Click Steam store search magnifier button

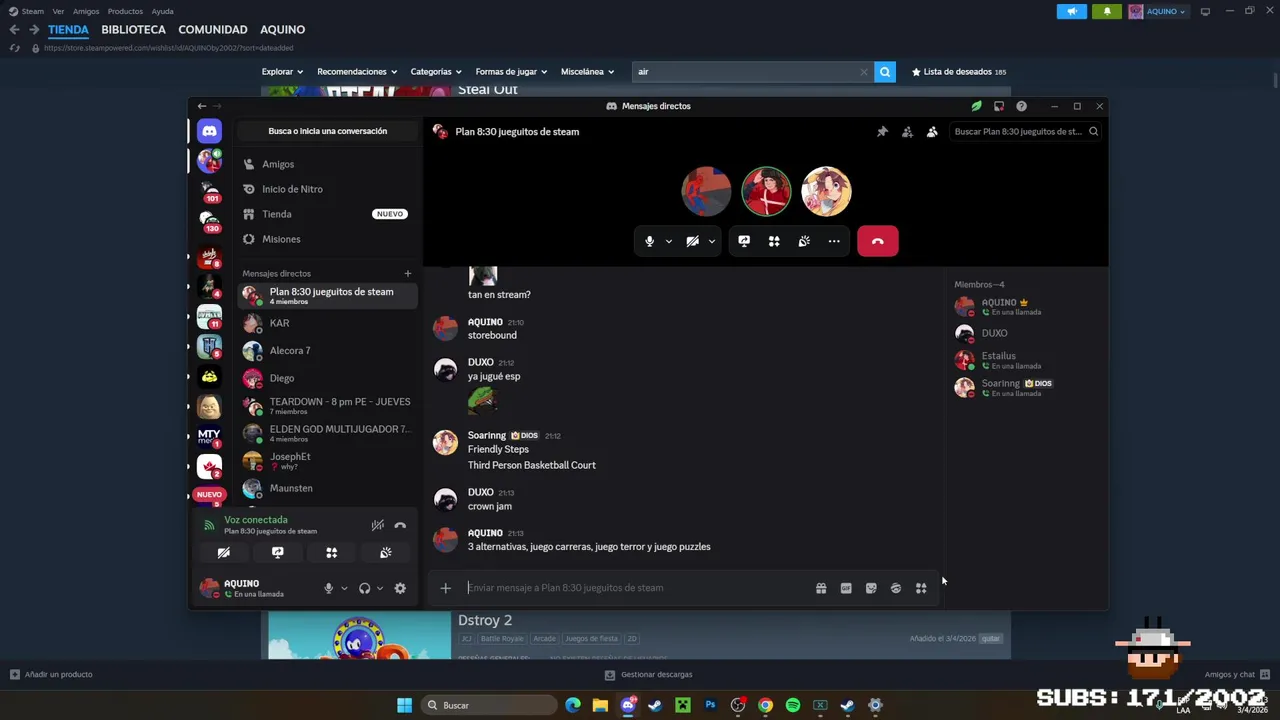885,72
